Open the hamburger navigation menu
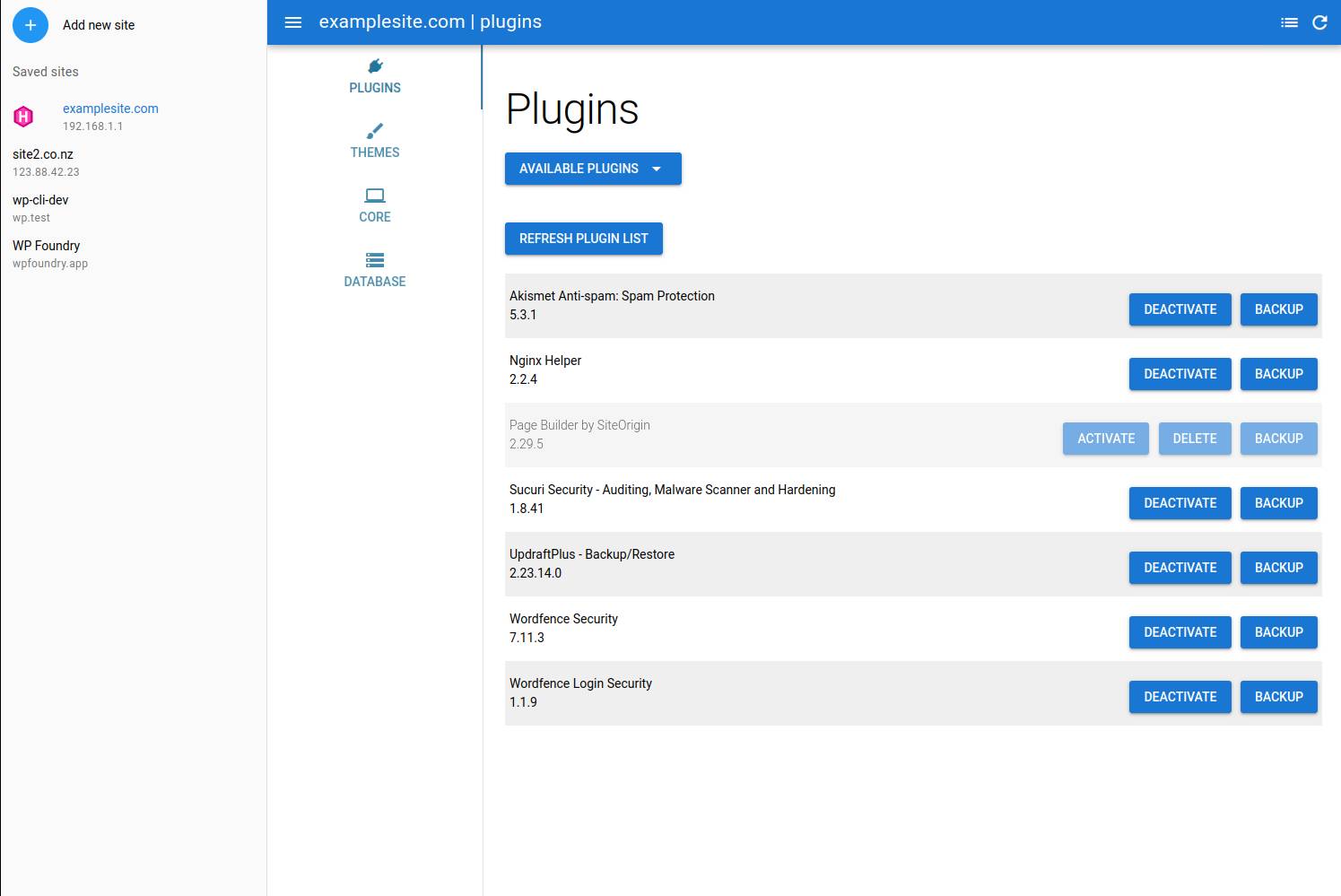Image resolution: width=1341 pixels, height=896 pixels. pos(292,22)
